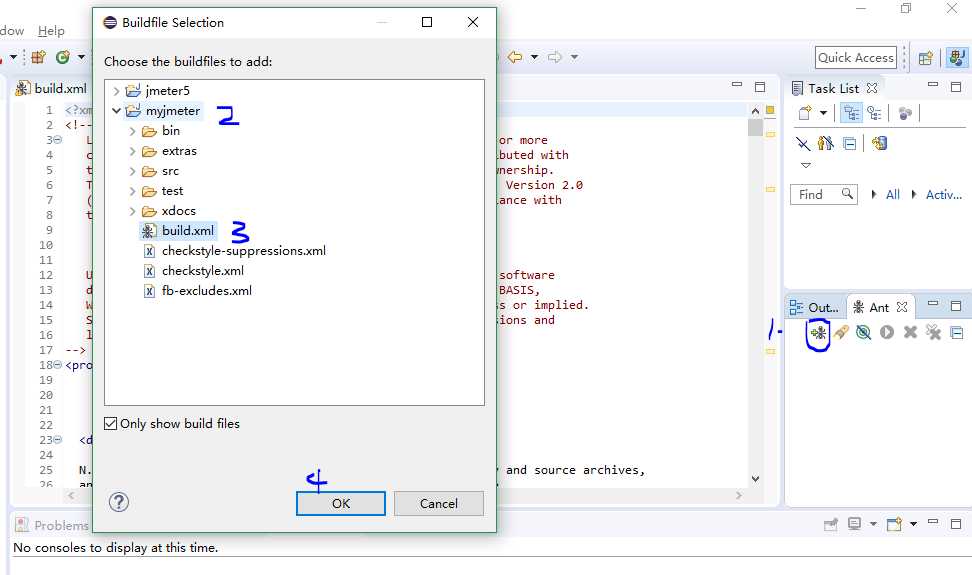This screenshot has width=972, height=575.
Task: Click the OK button
Action: click(341, 503)
